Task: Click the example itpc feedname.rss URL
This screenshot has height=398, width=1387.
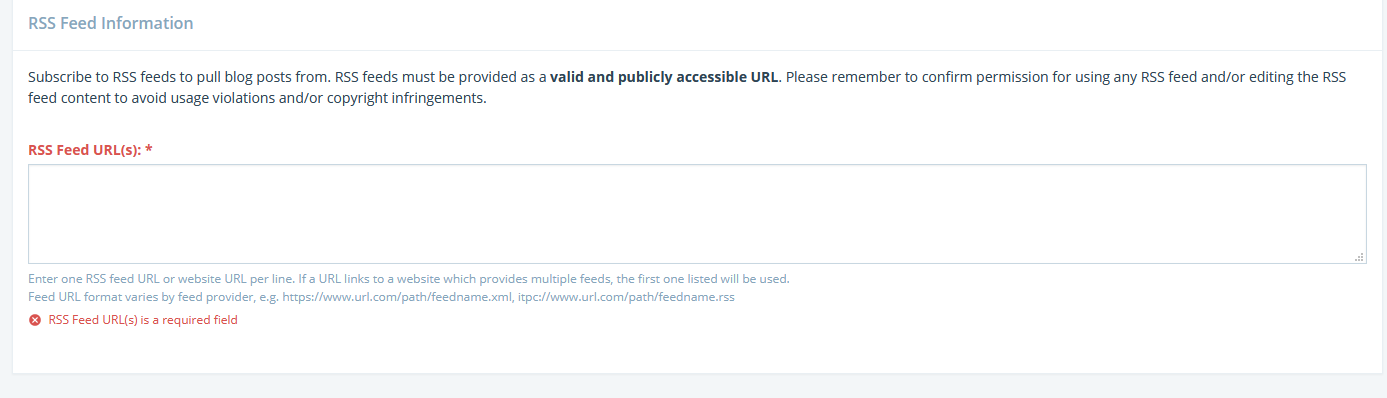Action: pos(626,298)
